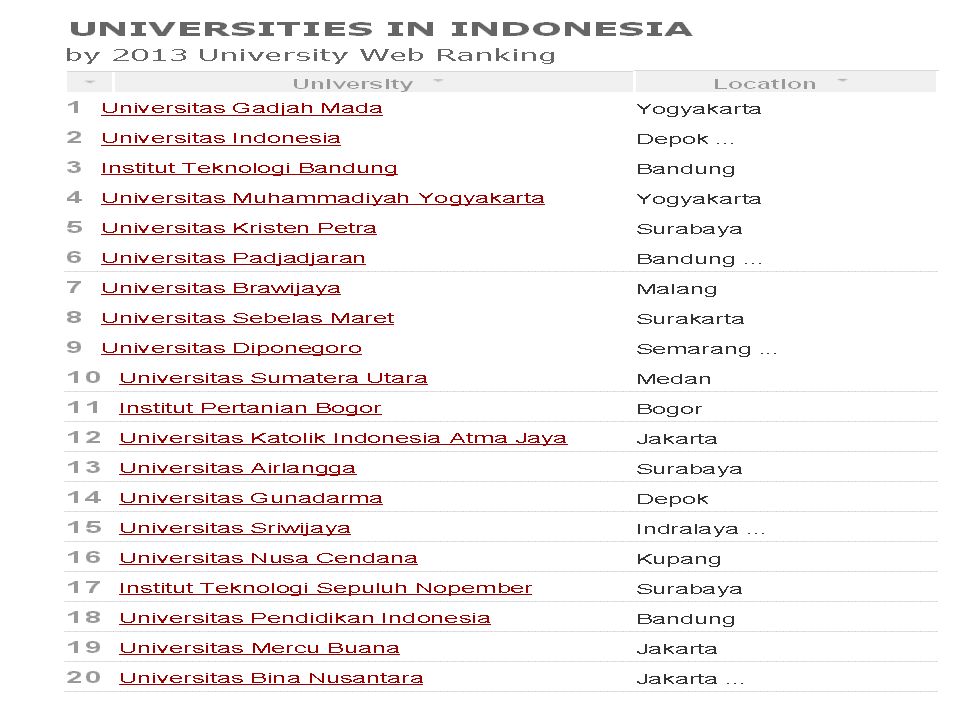
Task: Visit Universitas Diponegoro link
Action: pyautogui.click(x=231, y=348)
